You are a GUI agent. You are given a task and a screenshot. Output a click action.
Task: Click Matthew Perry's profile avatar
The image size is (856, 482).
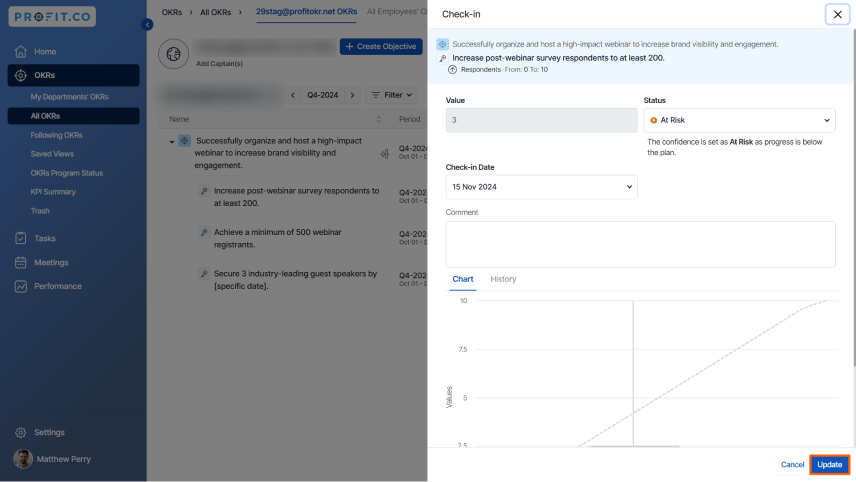23,459
